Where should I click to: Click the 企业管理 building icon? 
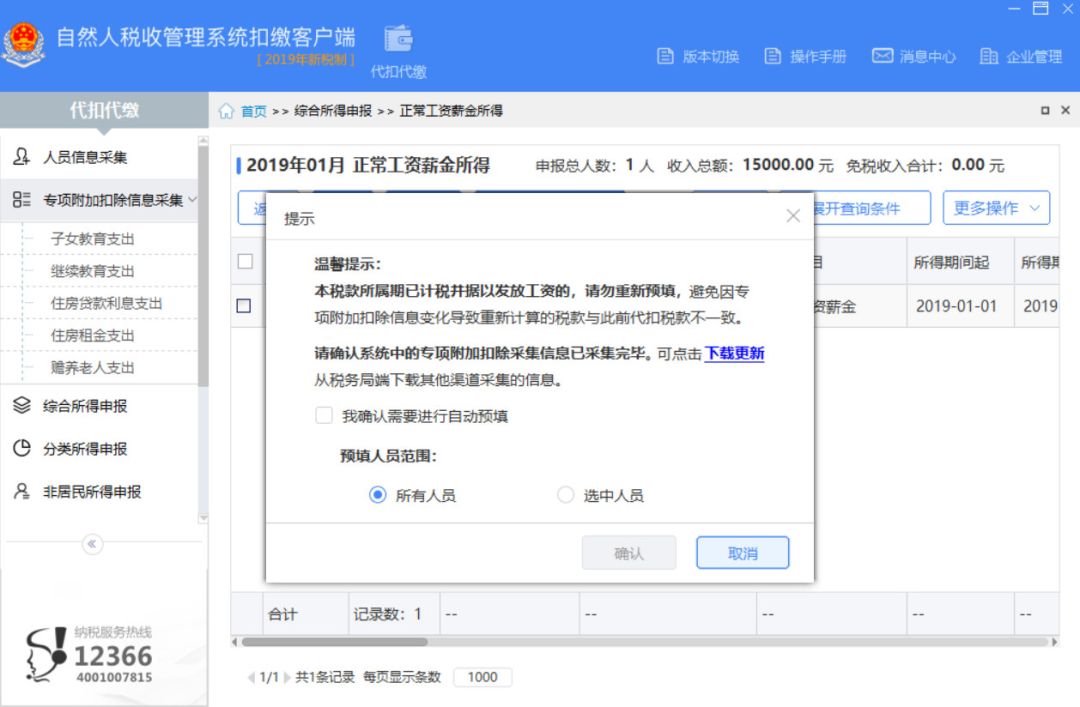[x=989, y=57]
